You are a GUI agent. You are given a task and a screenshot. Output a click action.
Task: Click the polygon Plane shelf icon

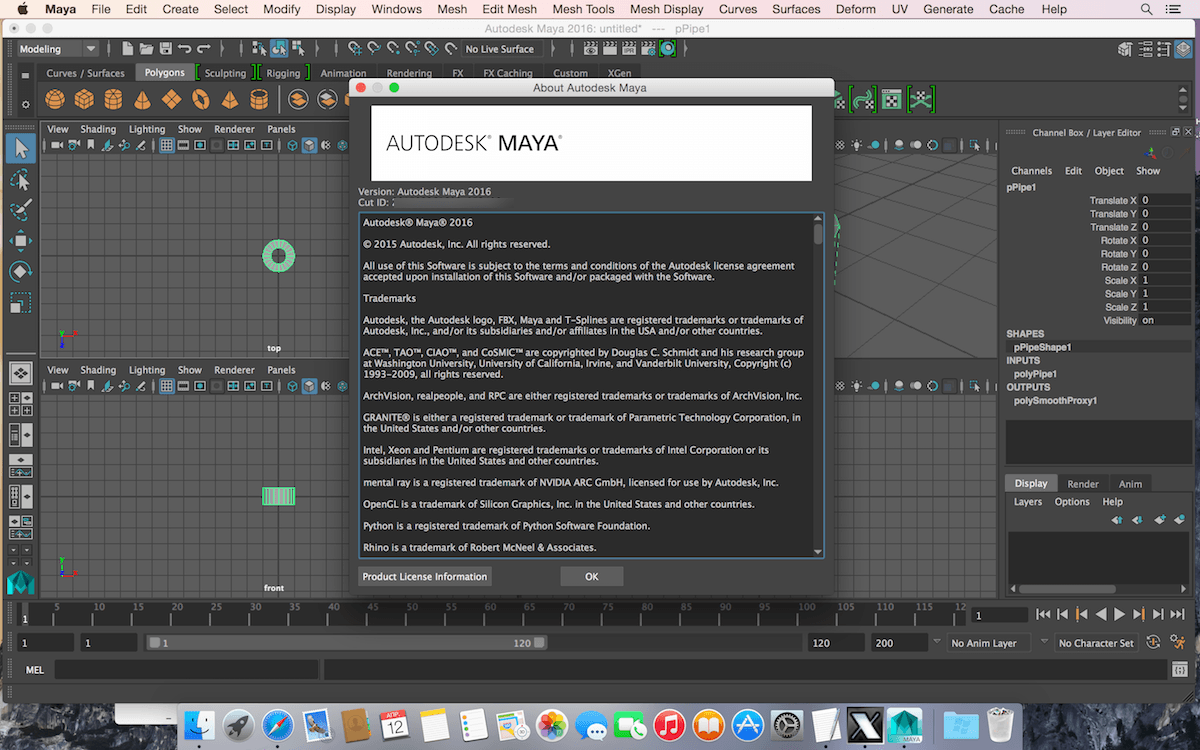171,99
